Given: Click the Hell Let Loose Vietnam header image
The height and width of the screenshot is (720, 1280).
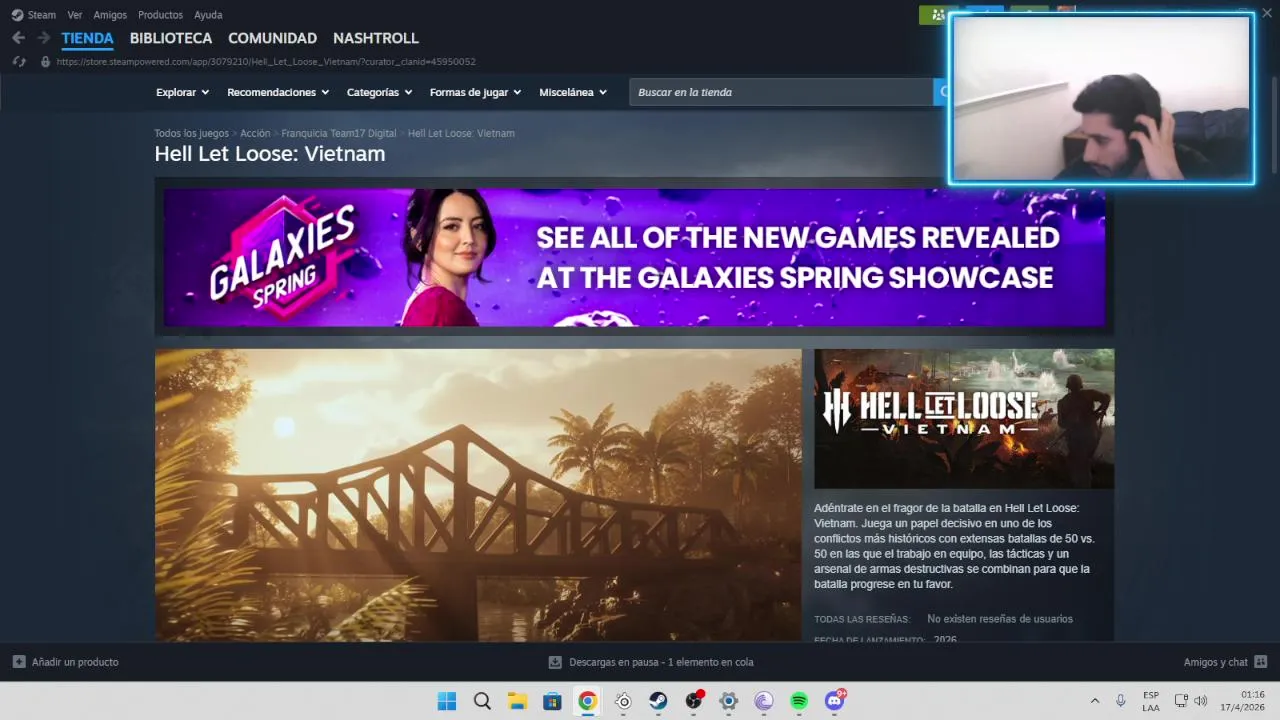Looking at the screenshot, I should coord(964,418).
